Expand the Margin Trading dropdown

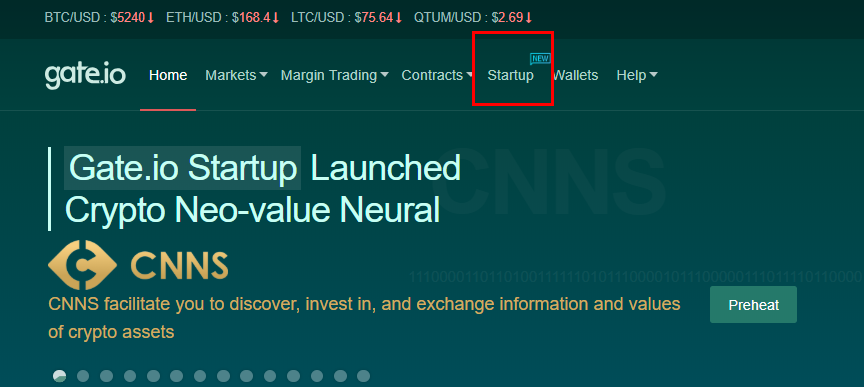[334, 75]
